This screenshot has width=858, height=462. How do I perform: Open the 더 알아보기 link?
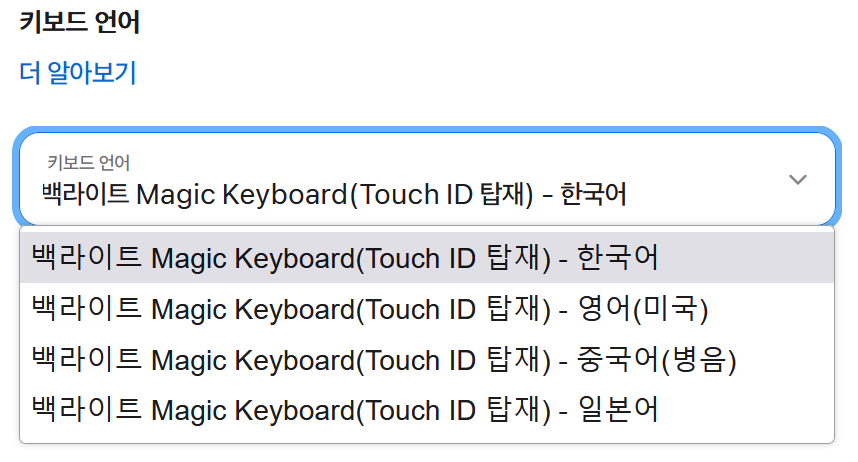click(78, 73)
